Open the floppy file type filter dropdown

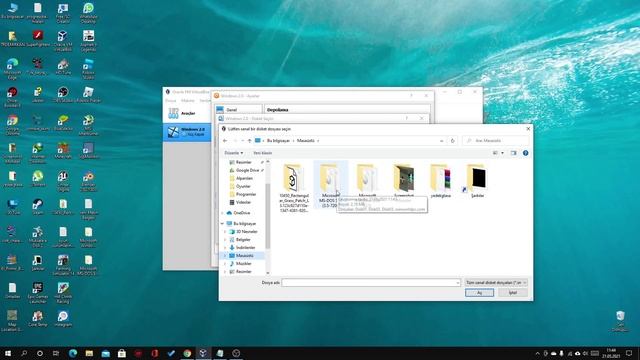click(496, 282)
